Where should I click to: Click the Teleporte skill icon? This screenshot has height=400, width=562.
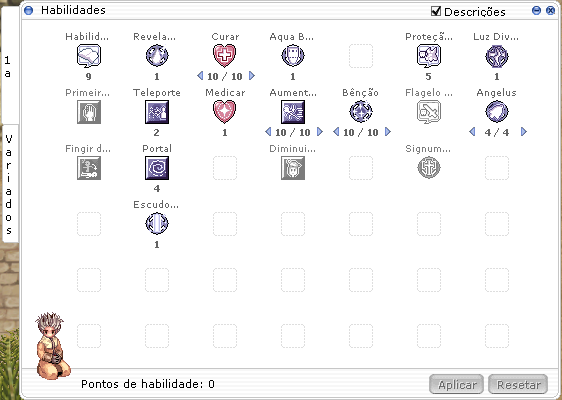click(x=157, y=112)
